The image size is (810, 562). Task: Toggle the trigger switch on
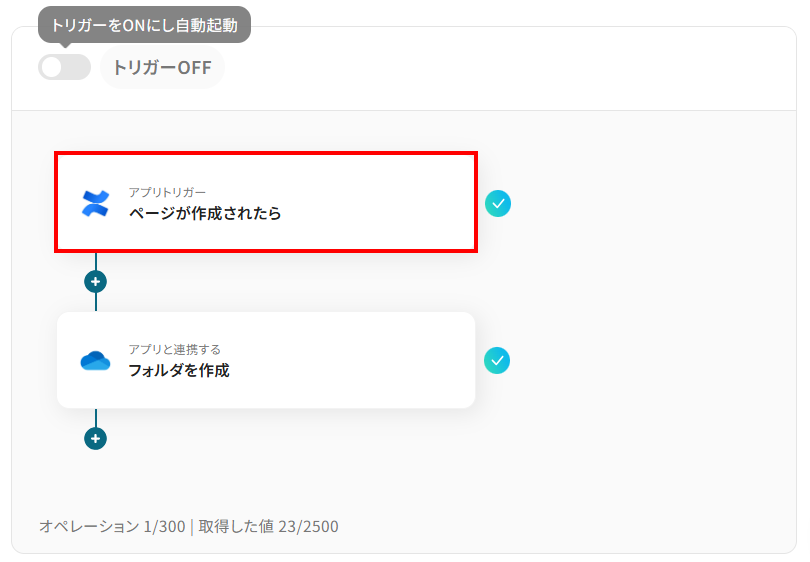65,67
